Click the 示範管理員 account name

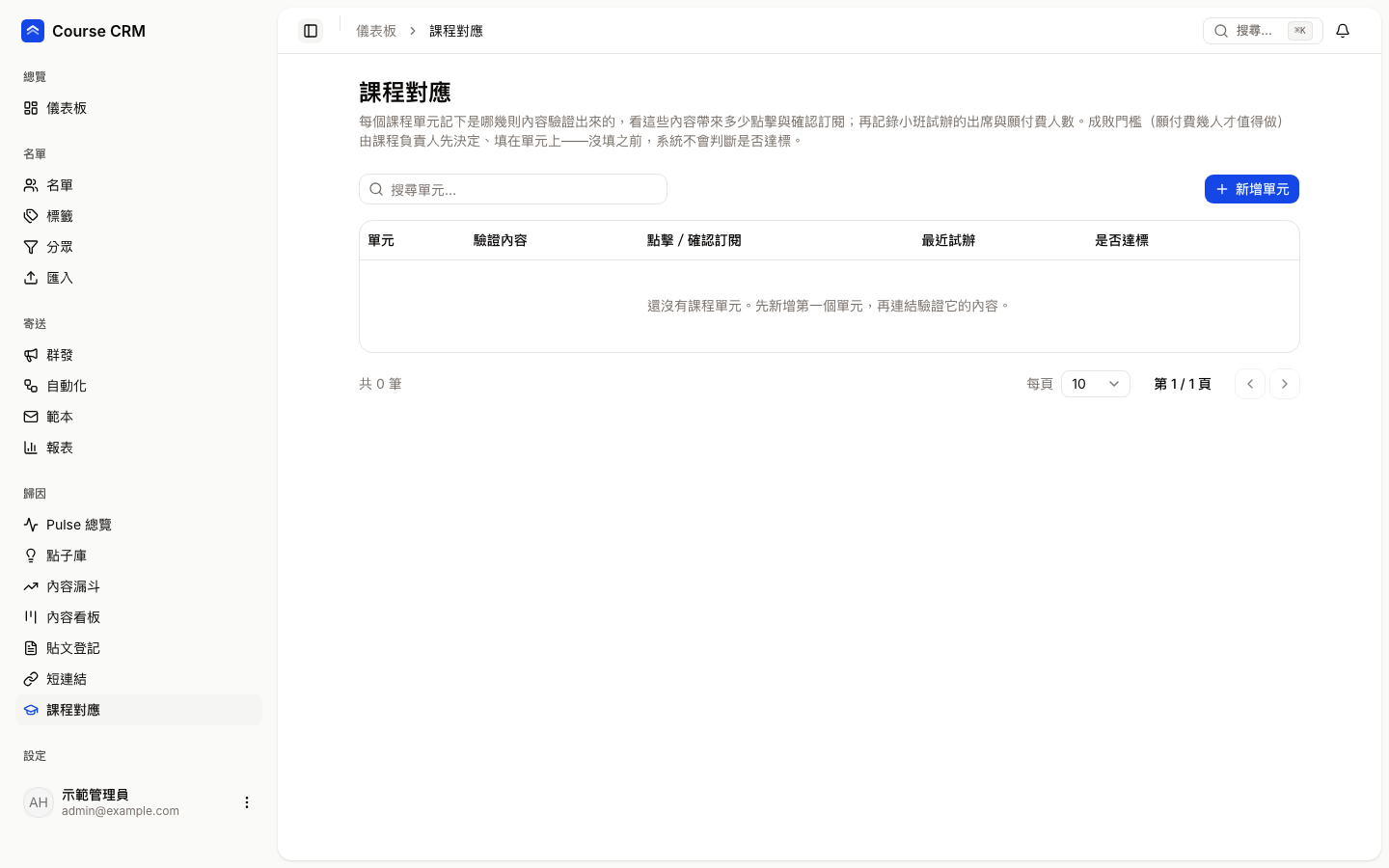click(x=95, y=795)
